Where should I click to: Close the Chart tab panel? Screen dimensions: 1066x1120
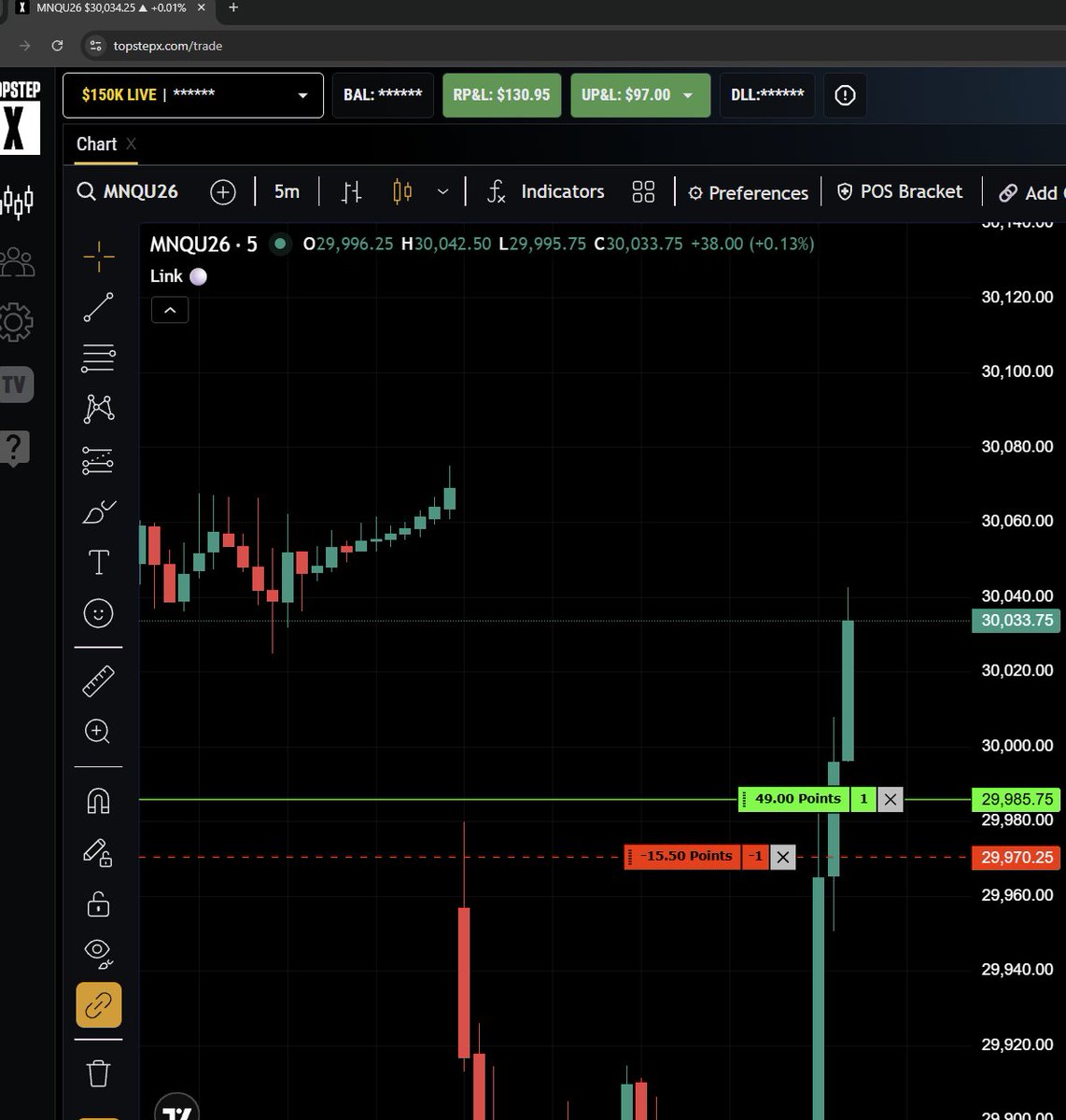[131, 144]
